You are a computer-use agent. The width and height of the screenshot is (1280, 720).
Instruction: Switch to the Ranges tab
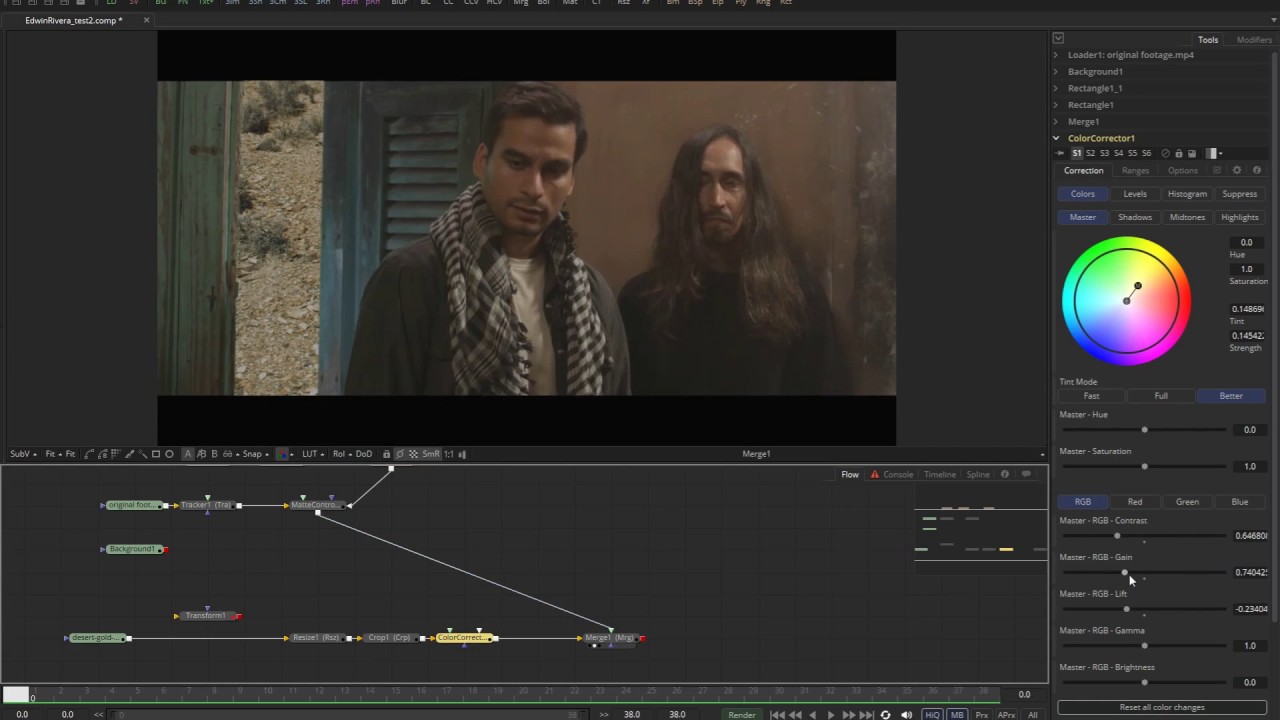pos(1135,171)
